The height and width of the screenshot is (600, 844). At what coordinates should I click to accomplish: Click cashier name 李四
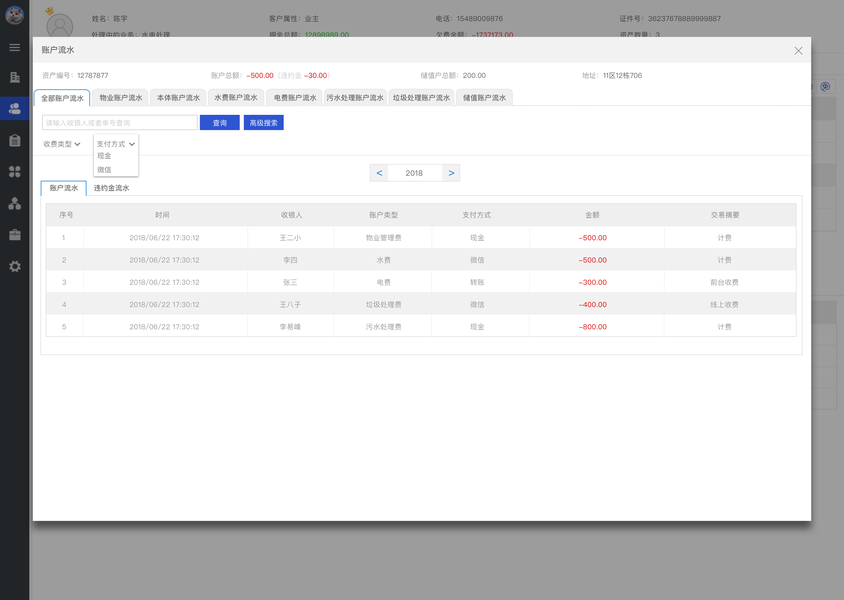290,260
